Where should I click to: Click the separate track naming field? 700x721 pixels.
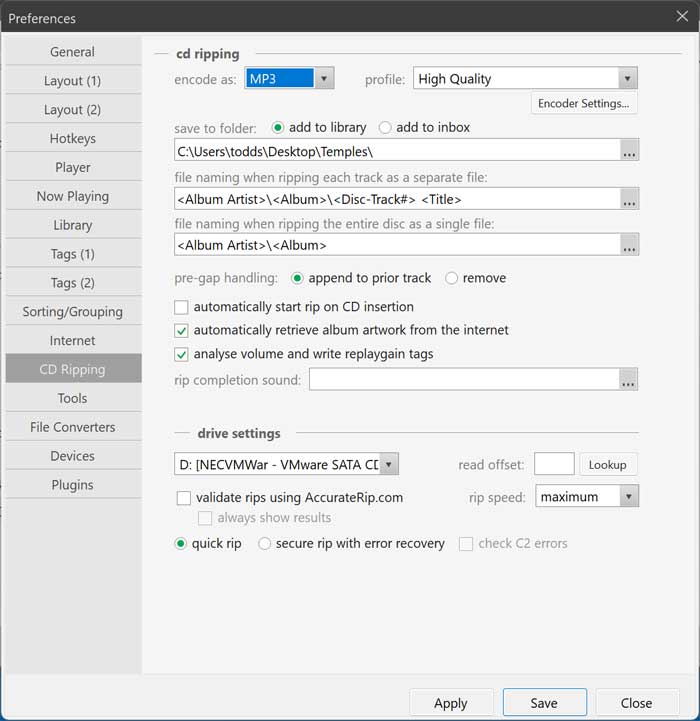pos(397,199)
